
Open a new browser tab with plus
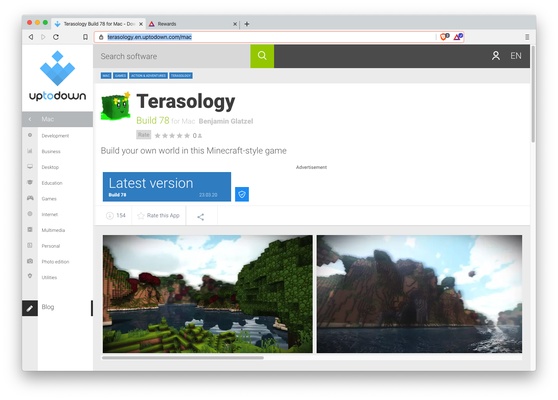[247, 24]
